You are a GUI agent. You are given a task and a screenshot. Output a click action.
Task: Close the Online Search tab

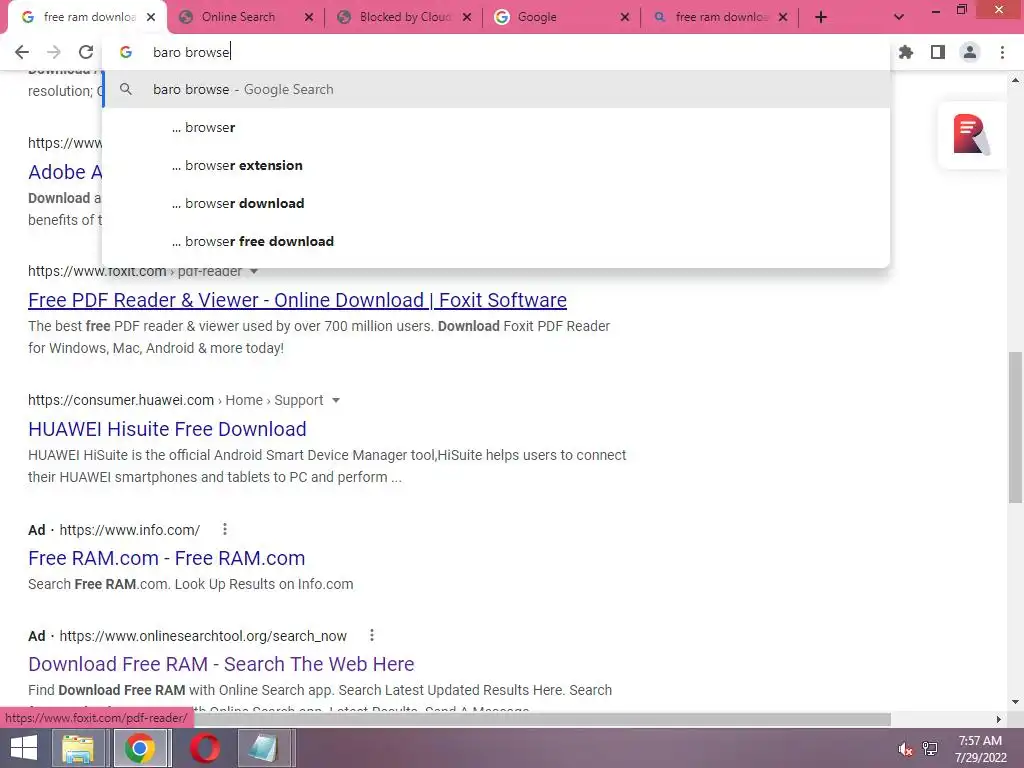pos(309,18)
